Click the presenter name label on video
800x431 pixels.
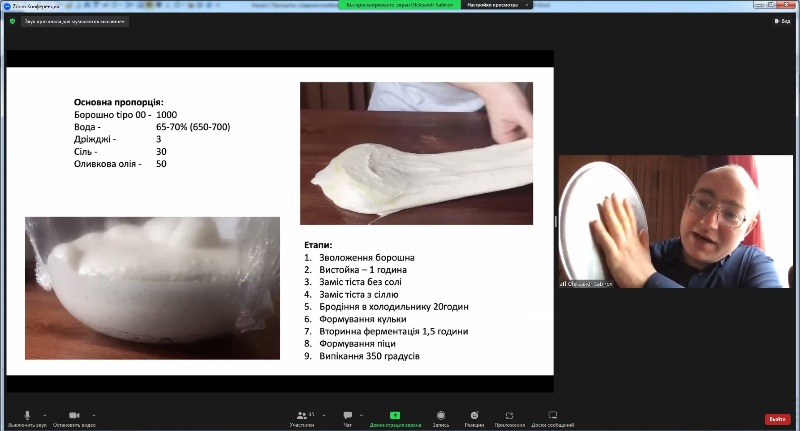click(586, 284)
